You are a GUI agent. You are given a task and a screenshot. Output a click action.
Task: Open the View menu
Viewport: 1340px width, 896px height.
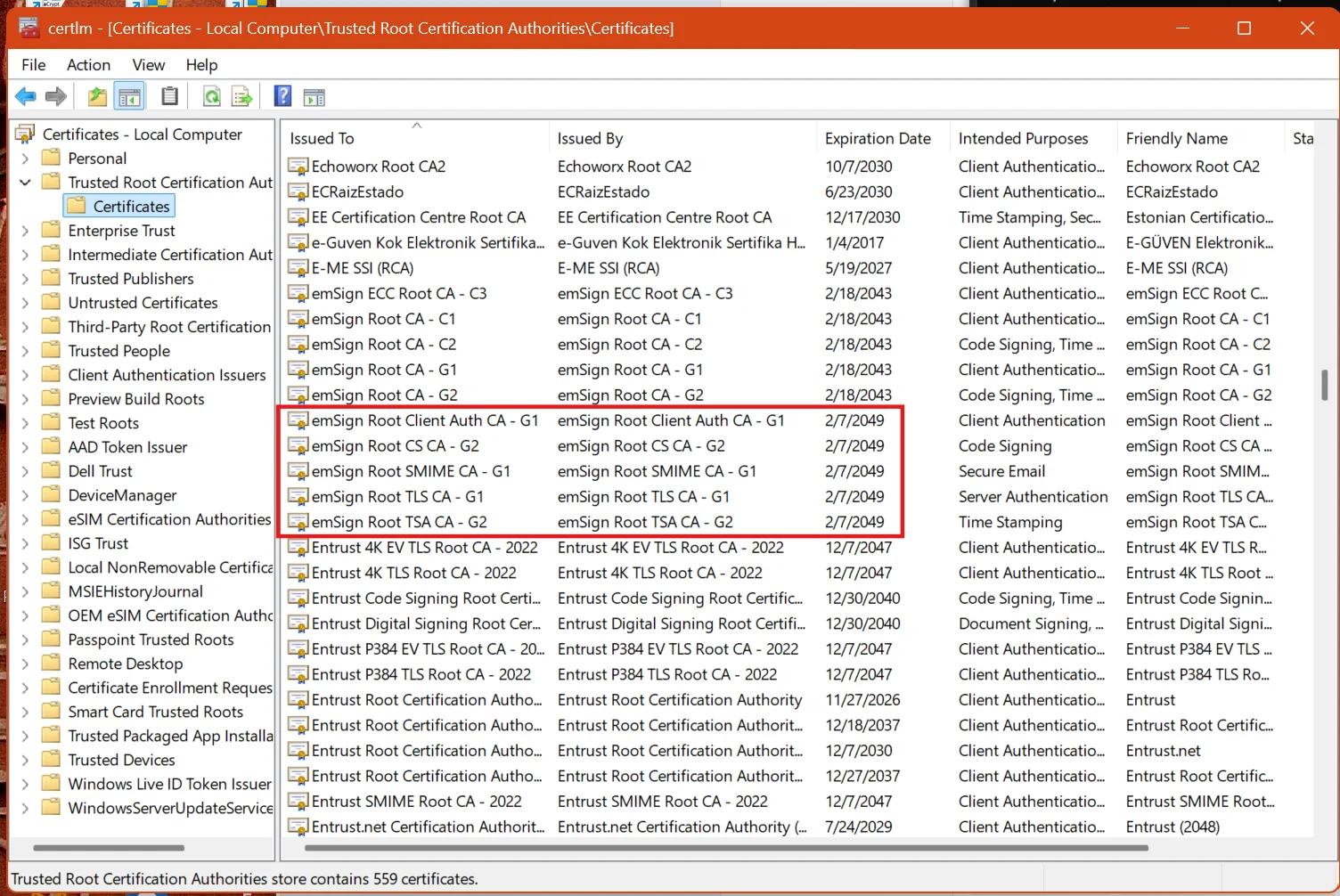coord(148,65)
